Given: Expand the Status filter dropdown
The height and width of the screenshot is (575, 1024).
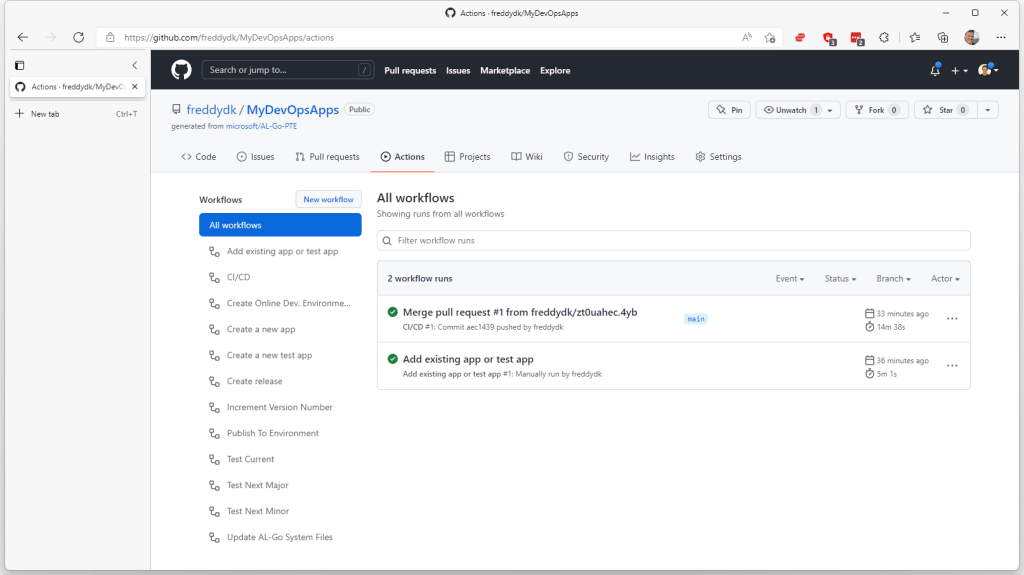Looking at the screenshot, I should pos(840,279).
